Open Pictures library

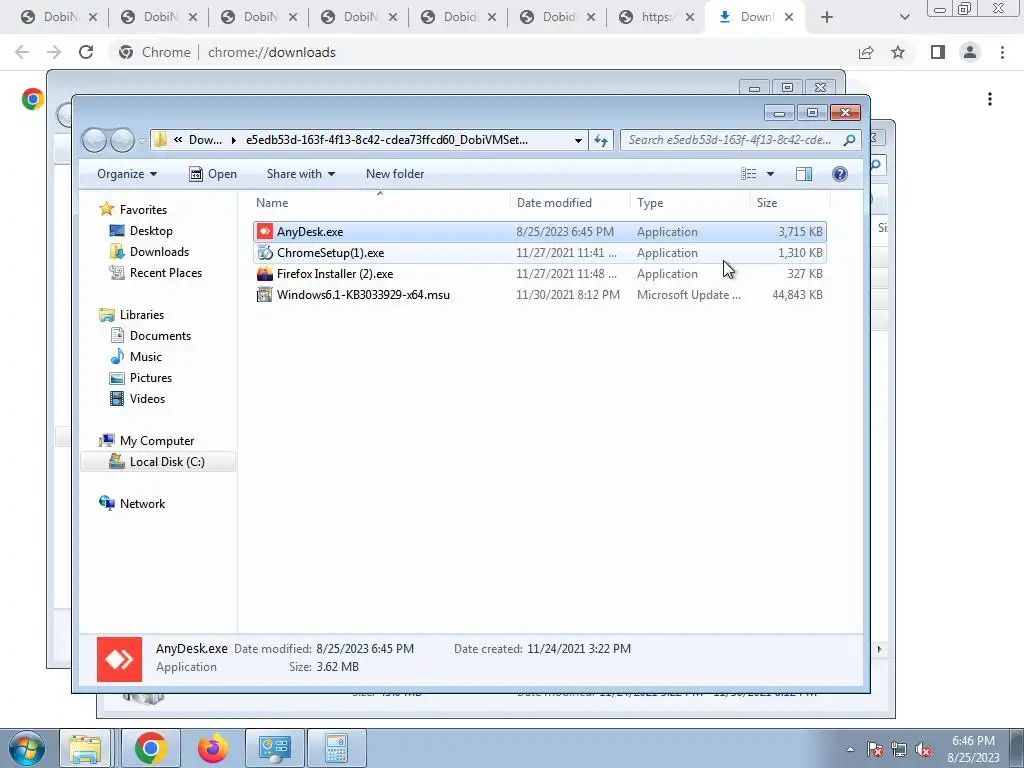[x=151, y=377]
